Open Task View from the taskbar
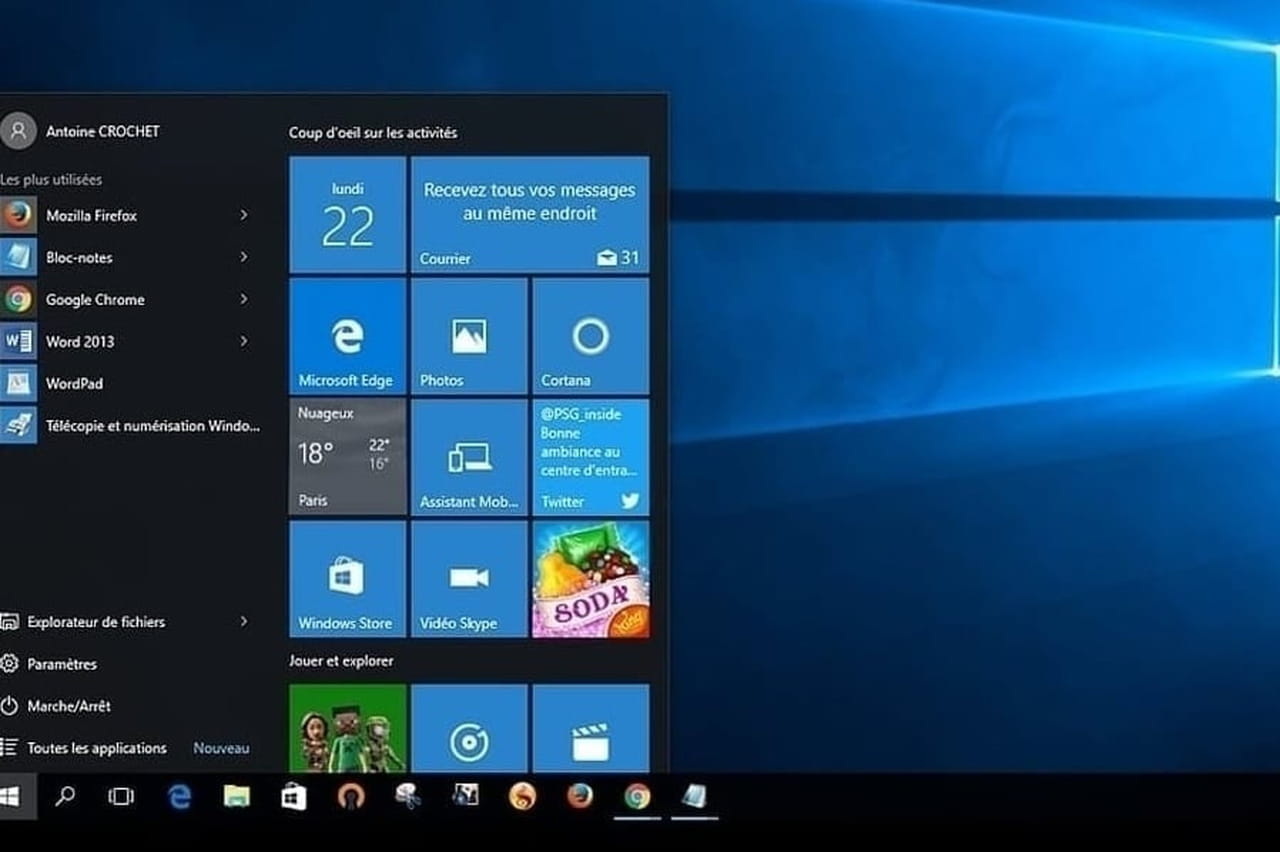 point(121,796)
